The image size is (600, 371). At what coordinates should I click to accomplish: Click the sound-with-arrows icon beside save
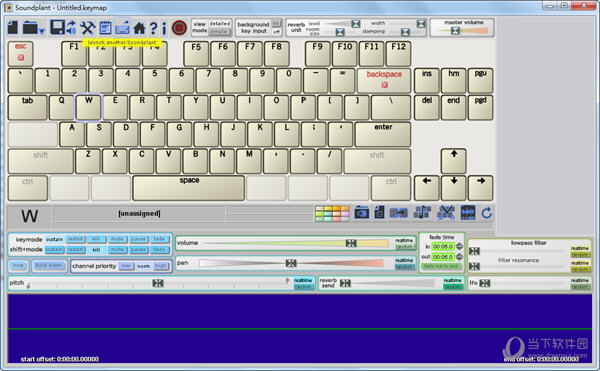click(x=72, y=28)
